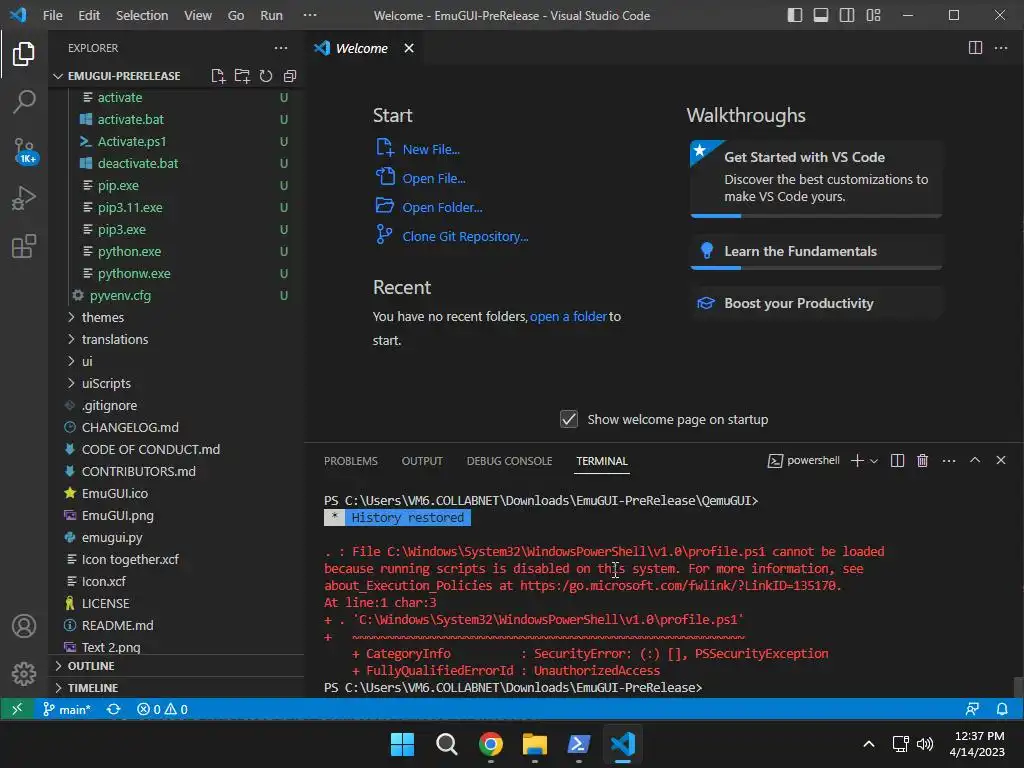The image size is (1024, 768).
Task: Open Get Started with VS Code walkthrough
Action: pos(816,178)
